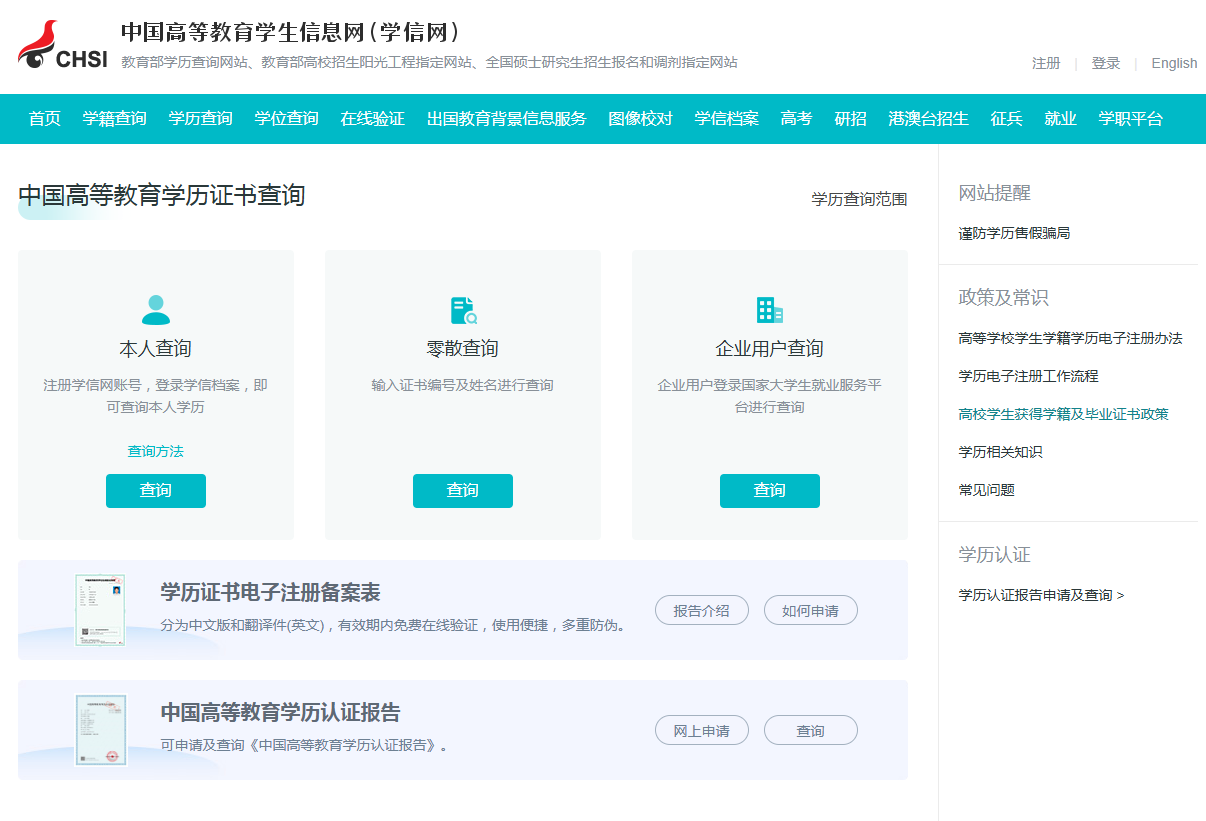Screen dimensions: 1206x821
Task: Click the CHSI logo icon
Action: (62, 46)
